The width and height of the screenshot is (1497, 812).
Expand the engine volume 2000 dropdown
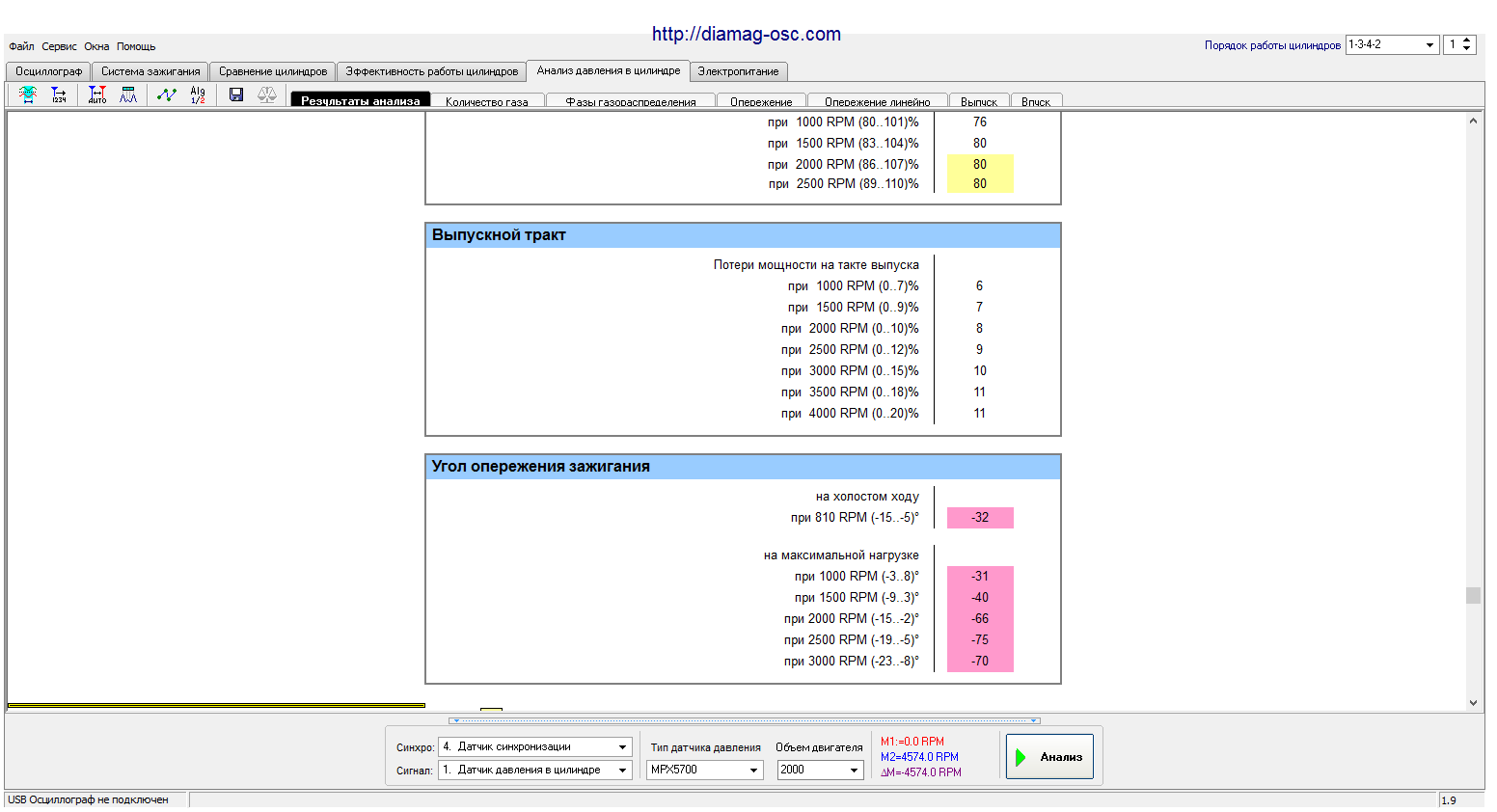point(855,770)
